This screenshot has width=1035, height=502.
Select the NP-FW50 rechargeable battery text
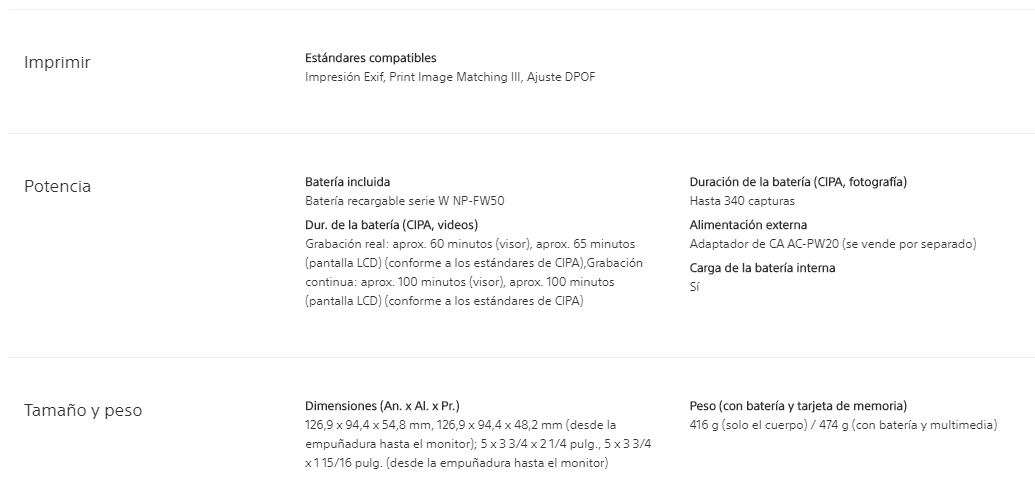pyautogui.click(x=404, y=201)
